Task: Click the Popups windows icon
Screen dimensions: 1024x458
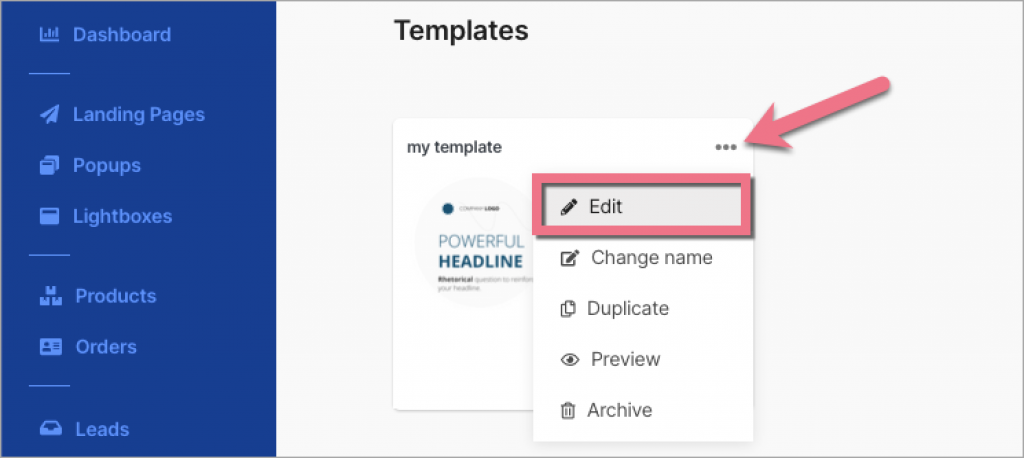Action: tap(49, 165)
